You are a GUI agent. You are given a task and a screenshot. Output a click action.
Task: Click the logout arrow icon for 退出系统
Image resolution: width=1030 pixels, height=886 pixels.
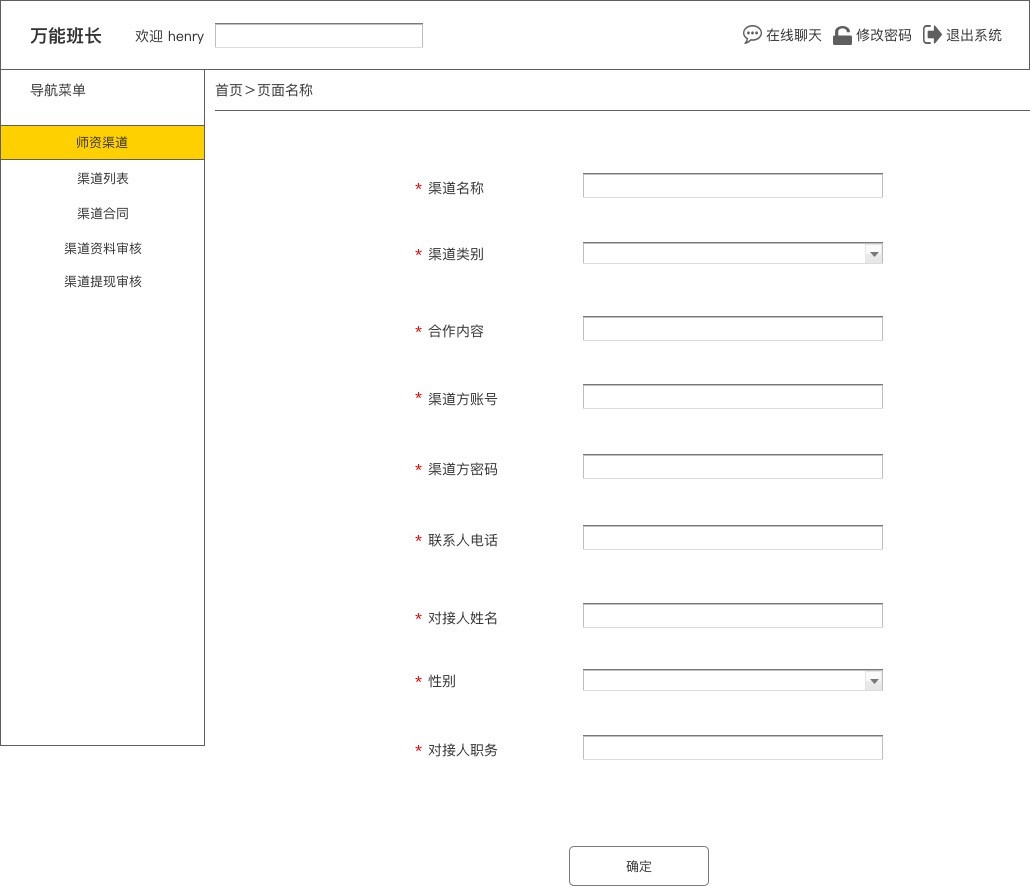(x=932, y=35)
